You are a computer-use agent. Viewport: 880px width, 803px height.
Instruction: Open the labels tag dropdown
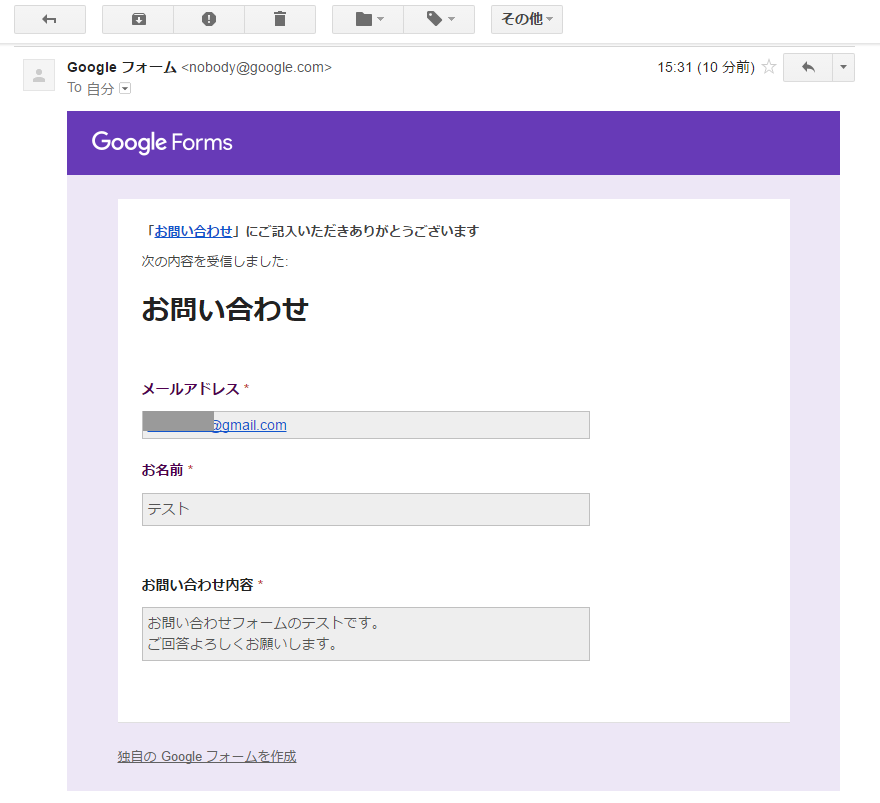[439, 20]
